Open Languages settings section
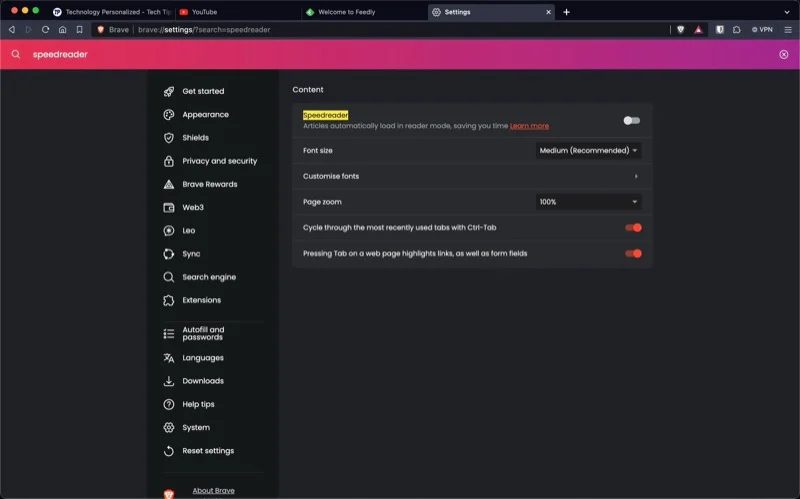The height and width of the screenshot is (499, 800). [203, 358]
